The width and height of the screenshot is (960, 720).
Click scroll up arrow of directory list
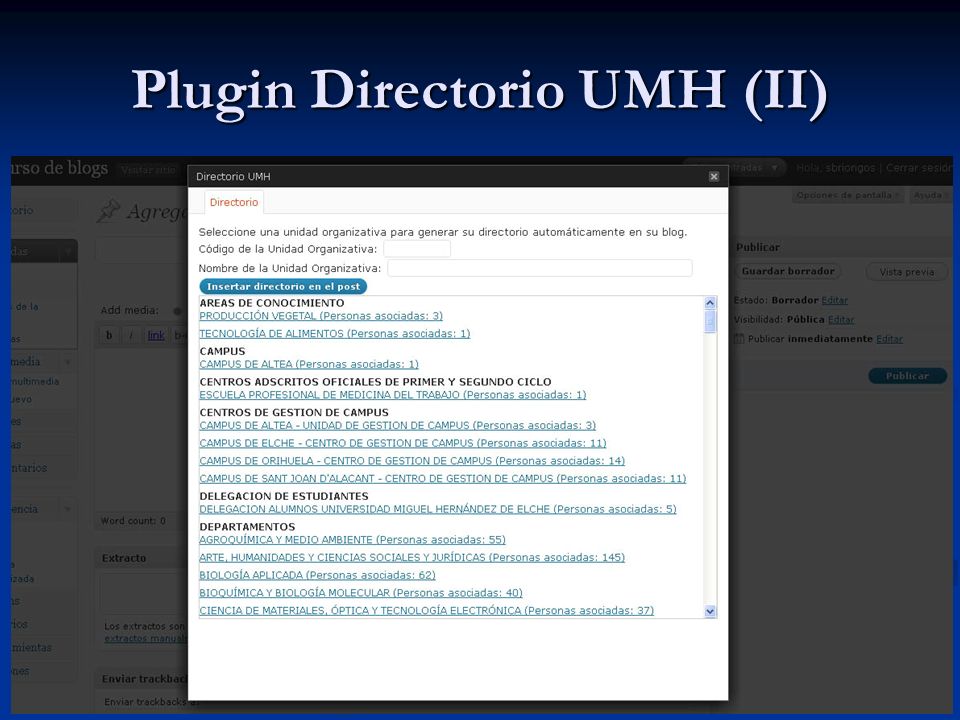point(710,302)
